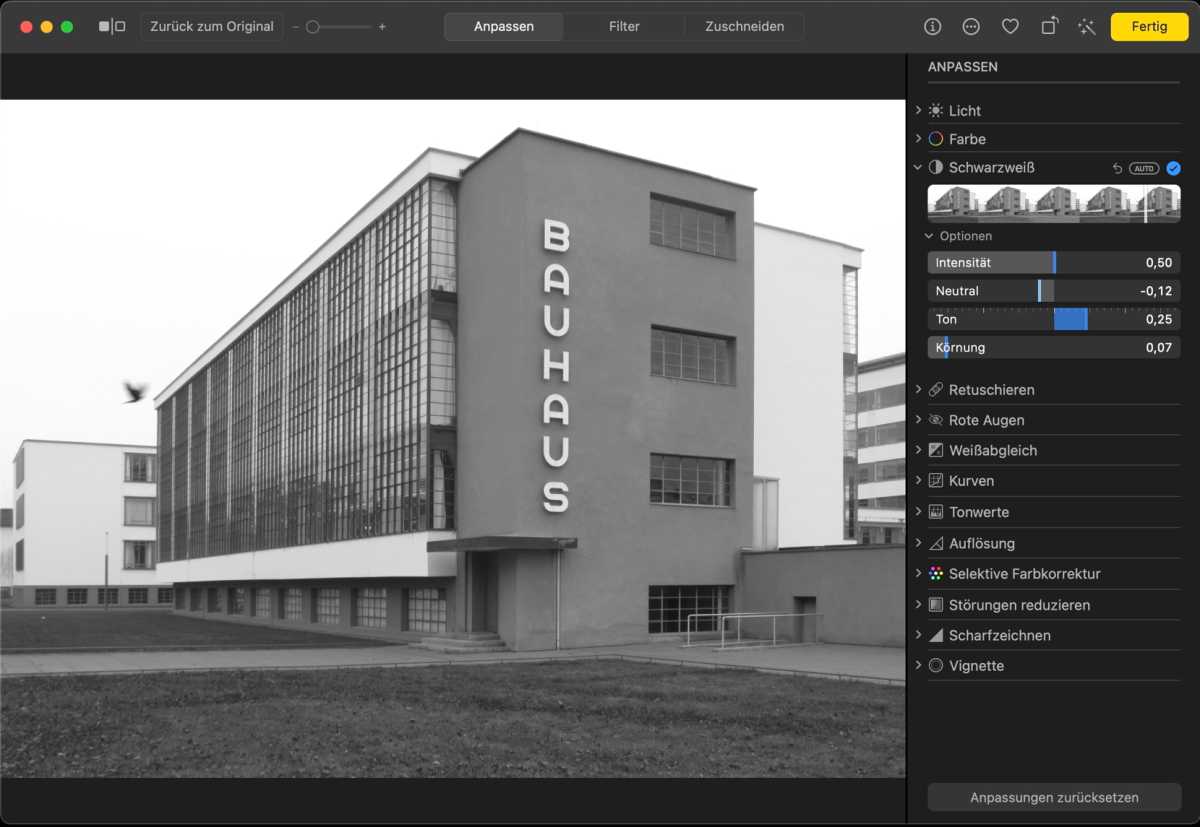Click the Körnung value 0,07
The width and height of the screenshot is (1200, 827).
point(1159,347)
